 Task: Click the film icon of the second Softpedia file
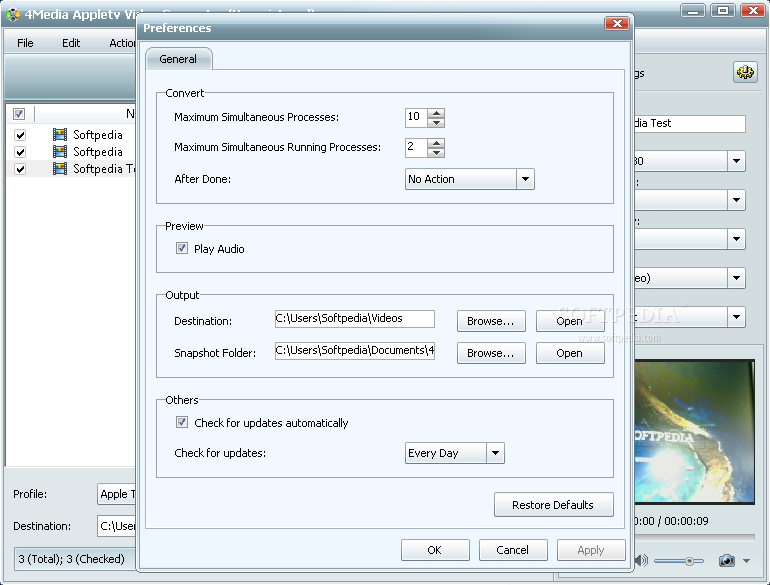pyautogui.click(x=60, y=151)
